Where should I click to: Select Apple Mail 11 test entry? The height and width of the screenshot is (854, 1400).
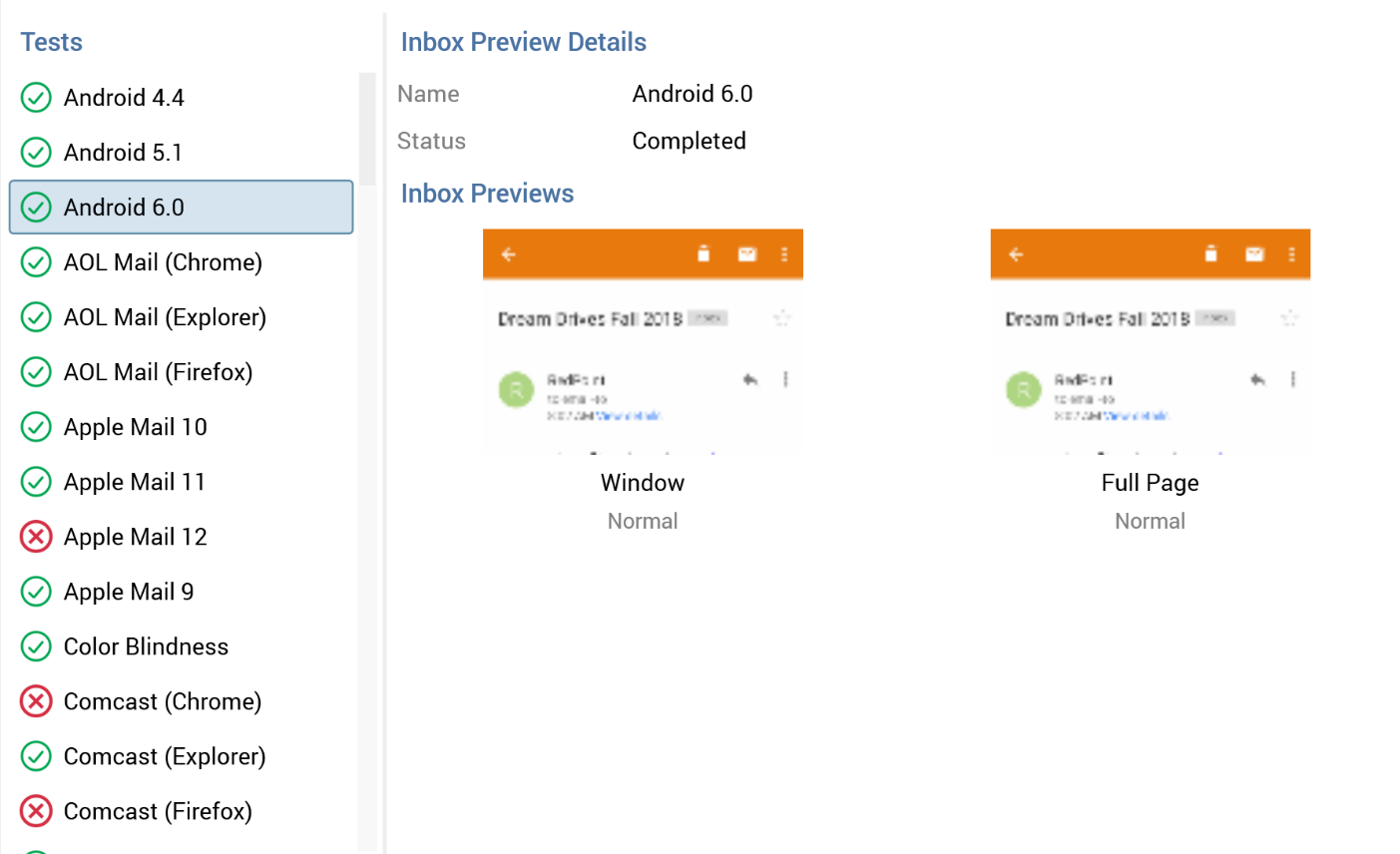click(x=134, y=482)
